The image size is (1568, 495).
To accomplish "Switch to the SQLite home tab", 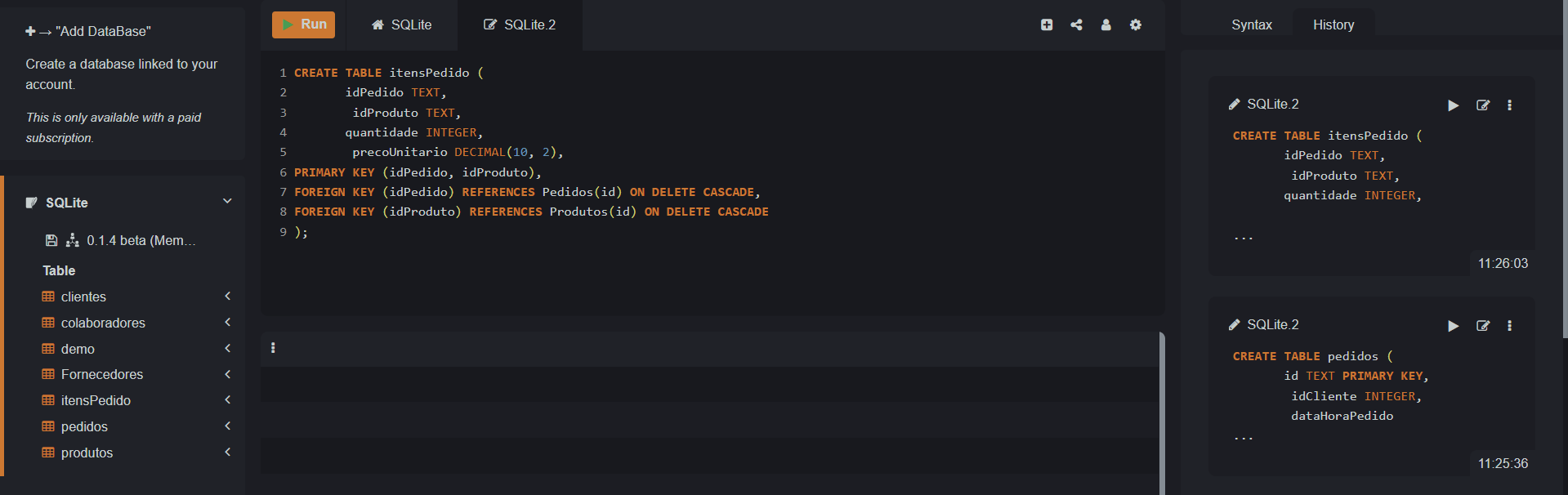I will 401,25.
